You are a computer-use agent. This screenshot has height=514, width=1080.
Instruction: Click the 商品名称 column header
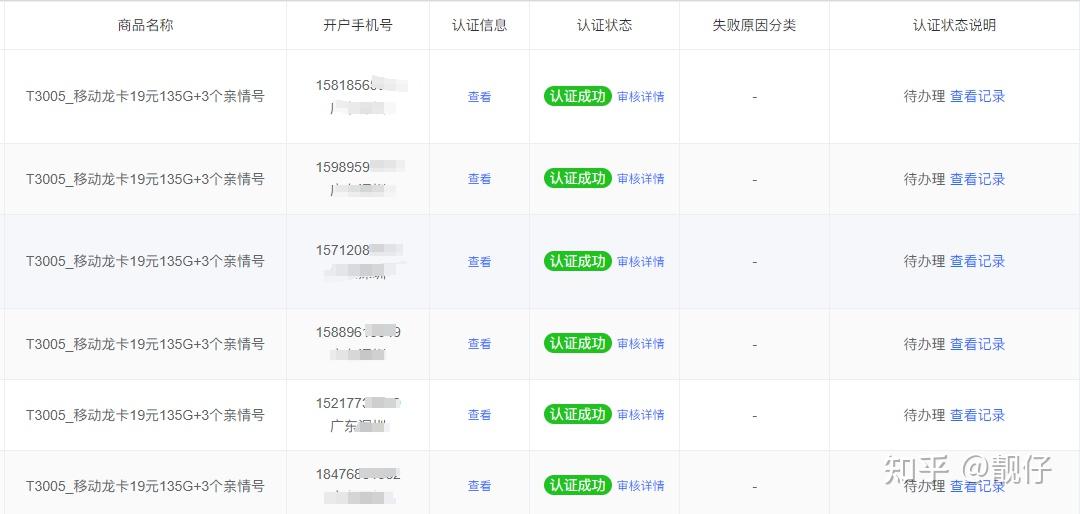(x=145, y=25)
